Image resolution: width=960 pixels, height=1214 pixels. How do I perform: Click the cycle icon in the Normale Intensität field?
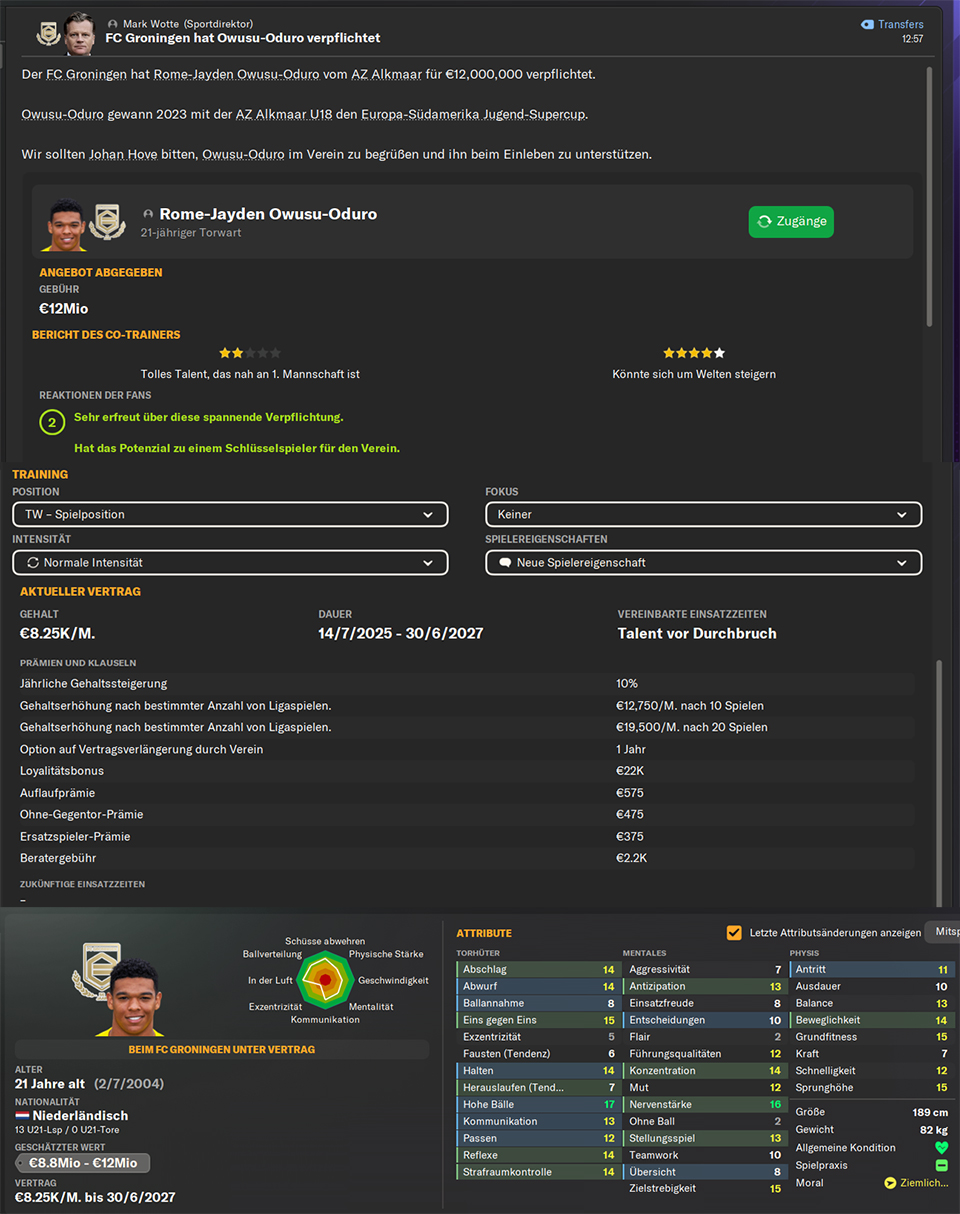pos(32,563)
